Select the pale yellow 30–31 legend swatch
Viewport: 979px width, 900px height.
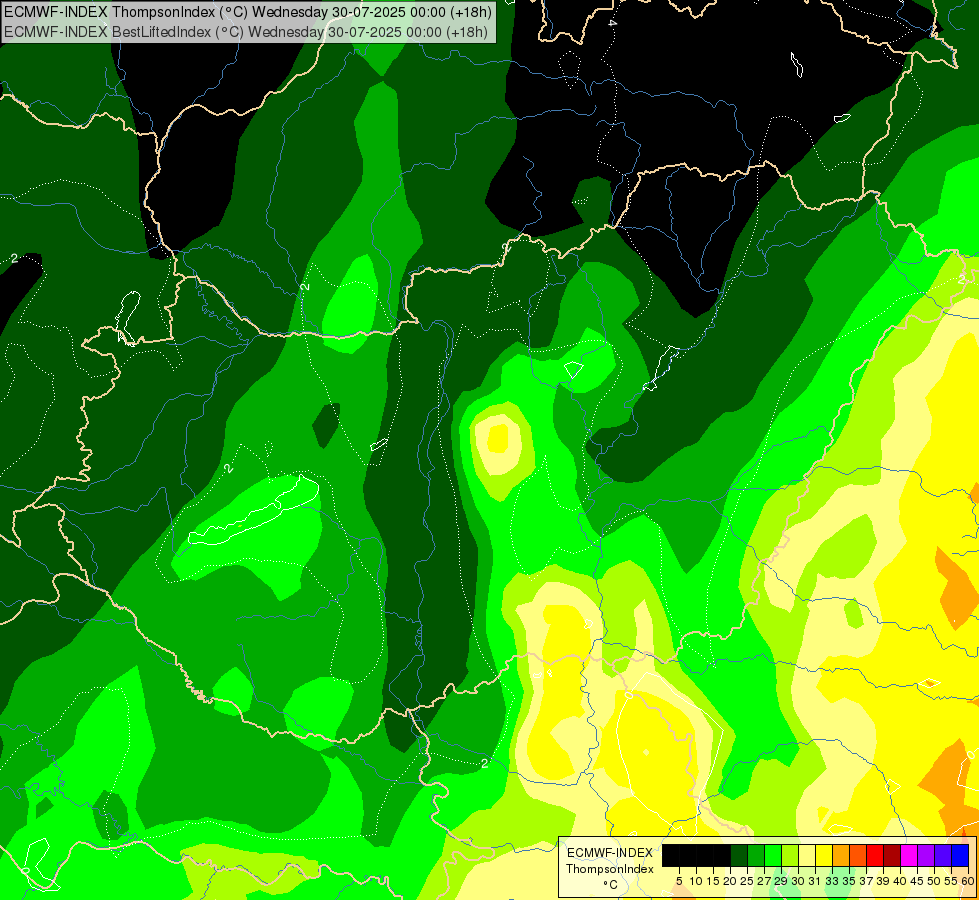pyautogui.click(x=807, y=855)
